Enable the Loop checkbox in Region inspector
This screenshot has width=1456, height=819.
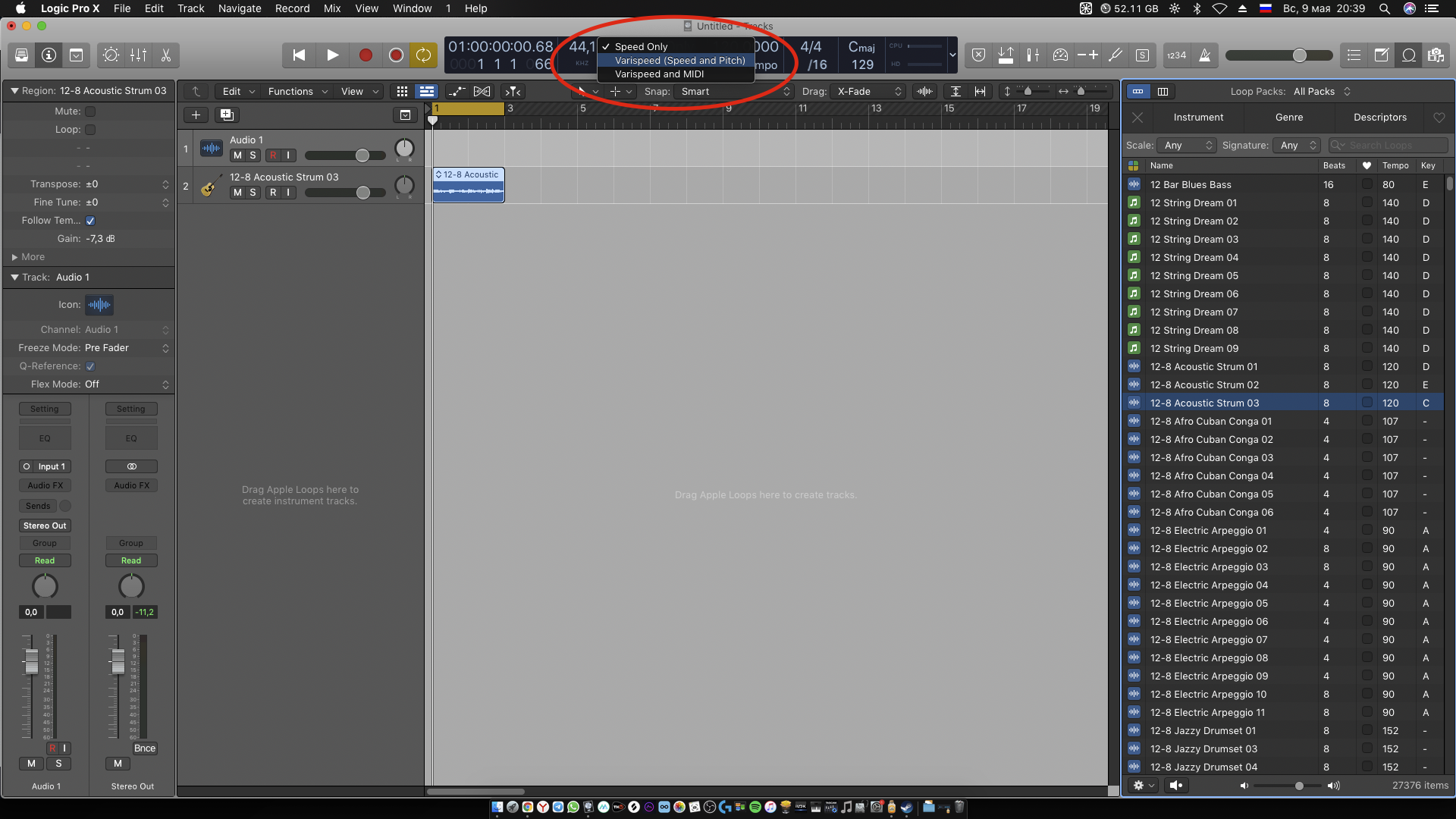pyautogui.click(x=90, y=130)
